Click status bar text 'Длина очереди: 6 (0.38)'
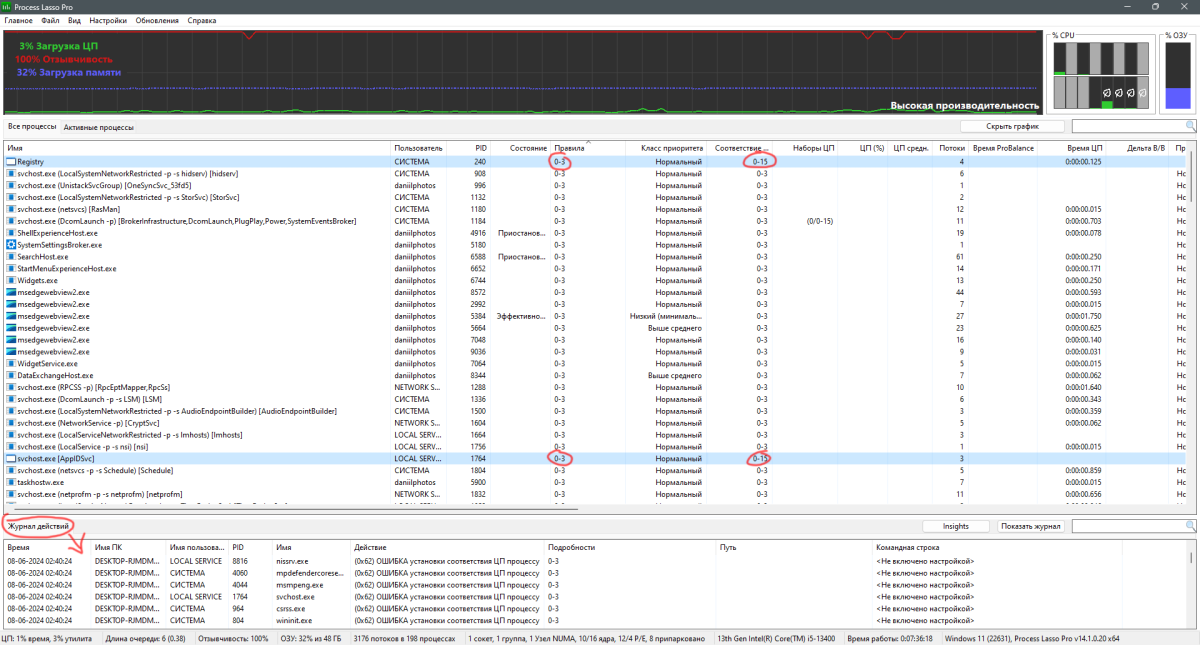This screenshot has width=1200, height=645. pyautogui.click(x=145, y=638)
